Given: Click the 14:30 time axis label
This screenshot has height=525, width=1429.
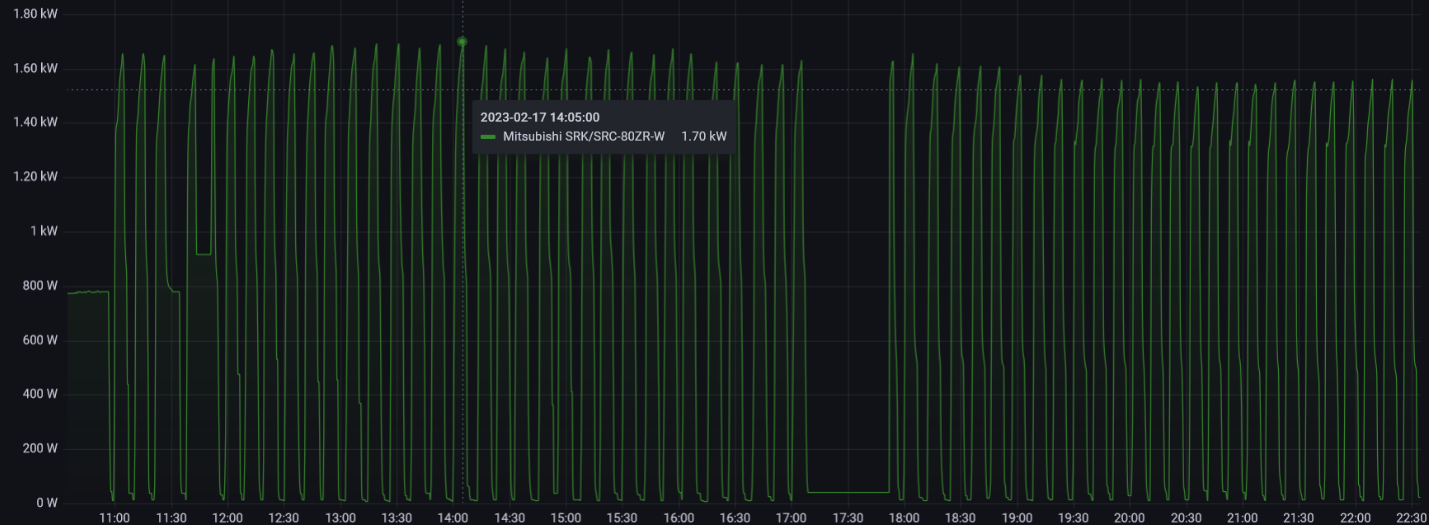Looking at the screenshot, I should 510,518.
